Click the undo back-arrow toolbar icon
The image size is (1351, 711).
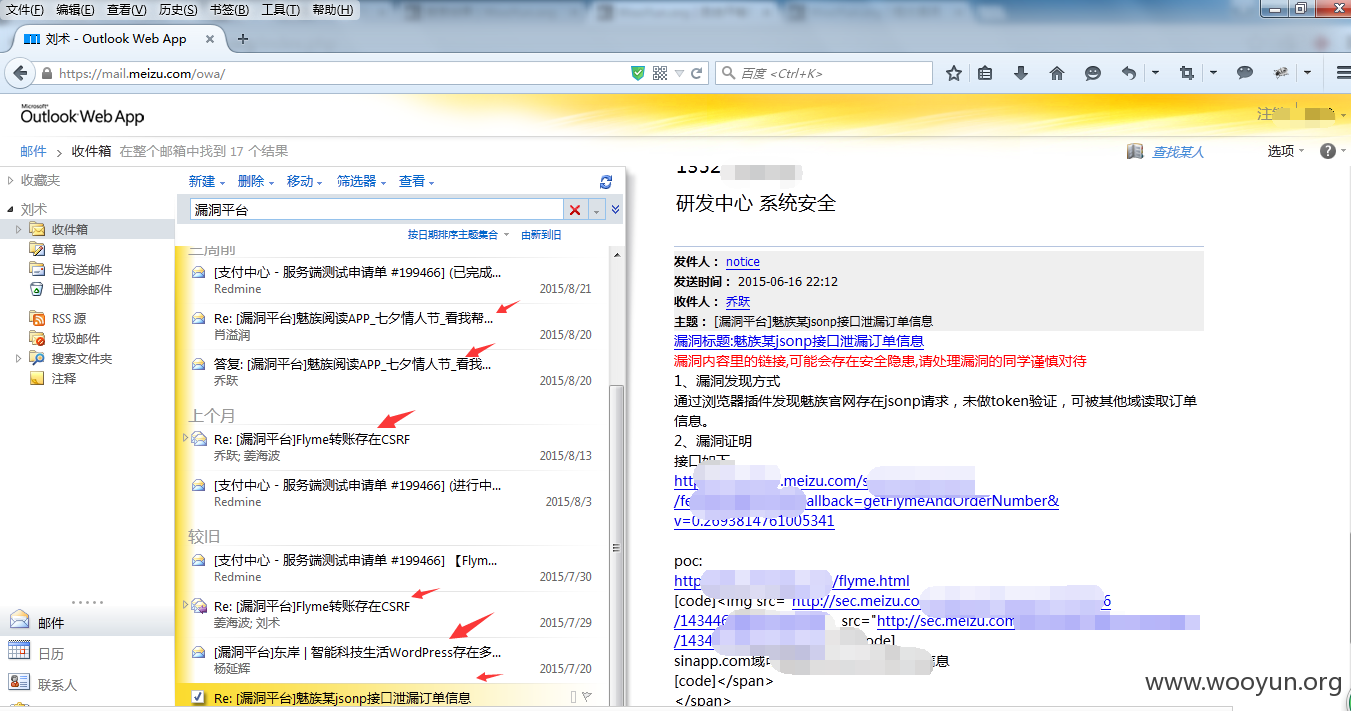click(1129, 73)
